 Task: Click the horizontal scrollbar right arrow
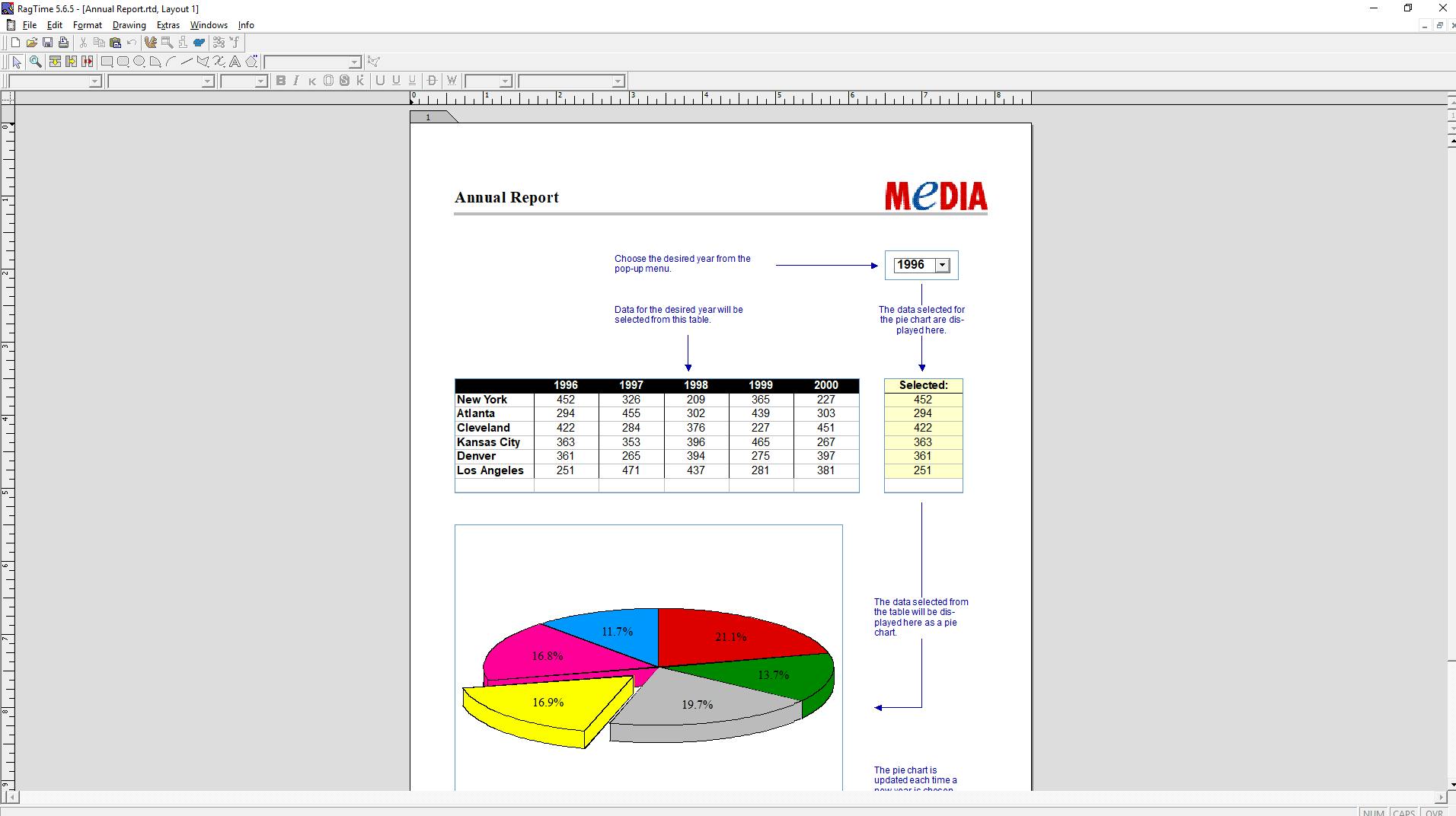[1440, 797]
